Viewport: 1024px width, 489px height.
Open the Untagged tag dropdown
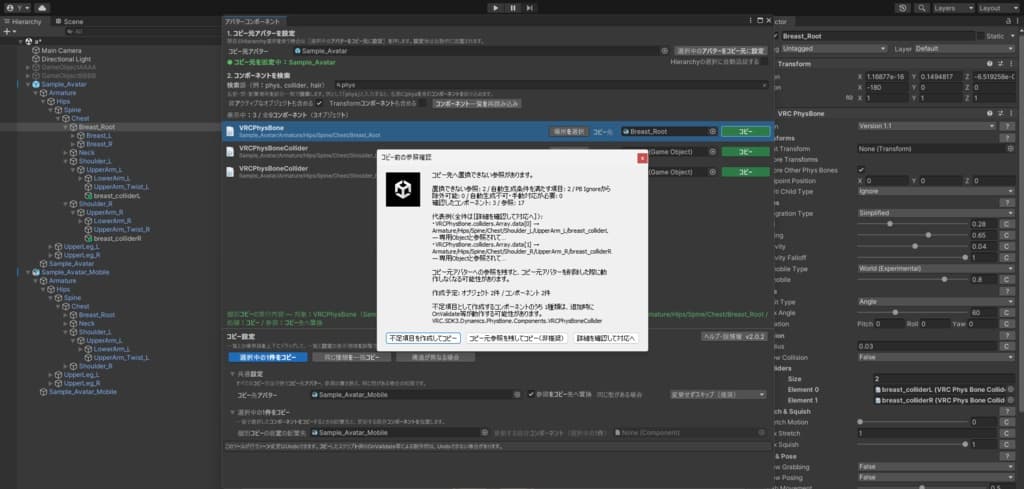(834, 49)
